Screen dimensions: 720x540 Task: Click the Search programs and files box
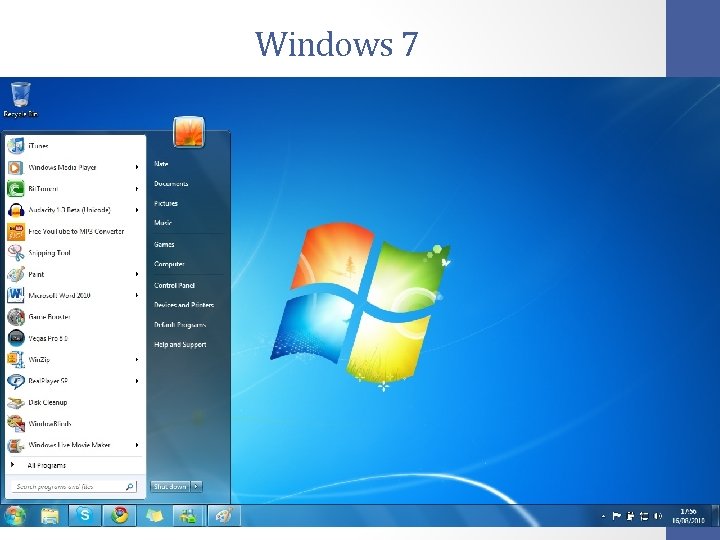coord(73,486)
